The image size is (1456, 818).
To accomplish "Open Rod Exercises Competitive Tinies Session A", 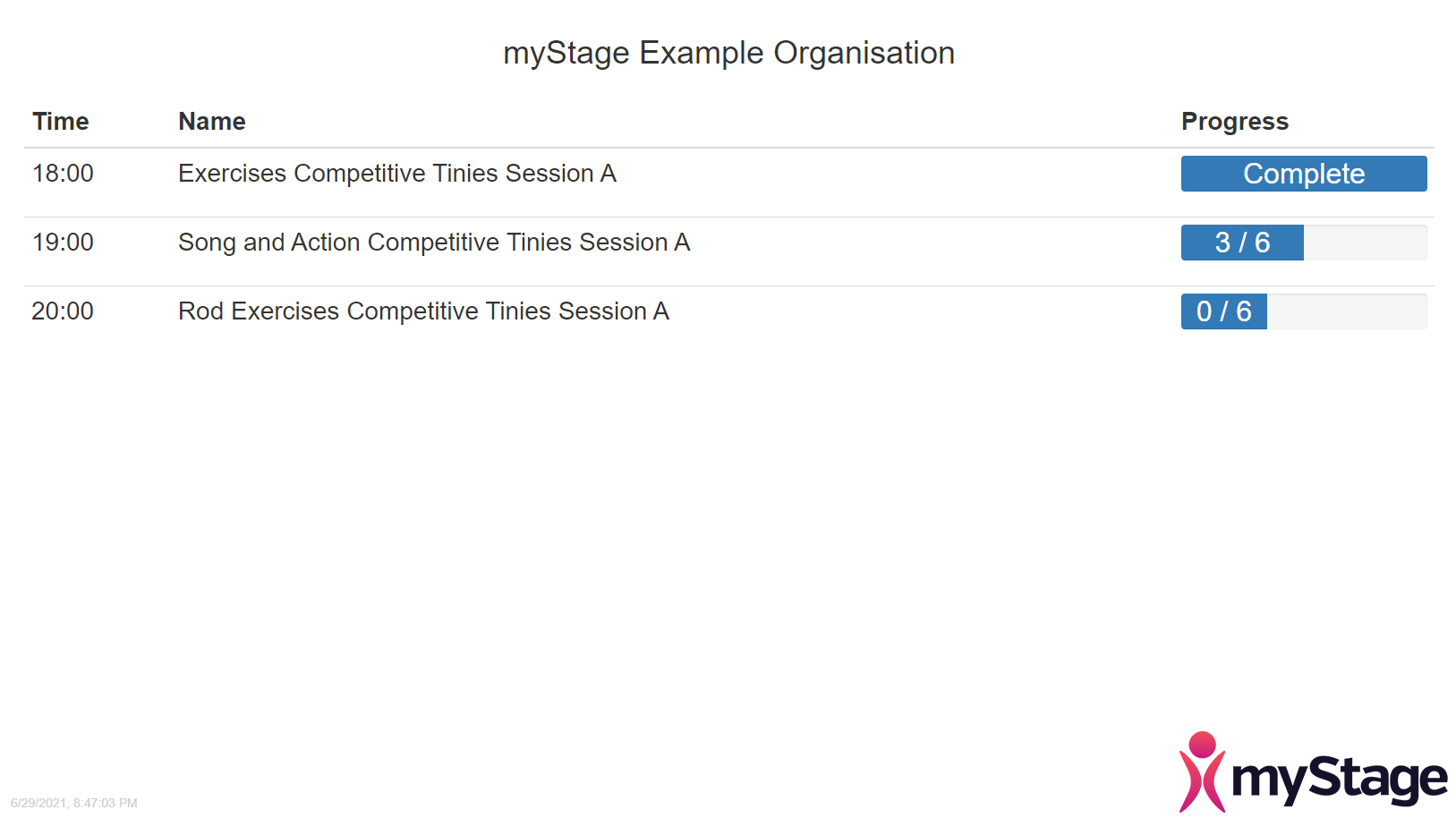I will coord(423,311).
